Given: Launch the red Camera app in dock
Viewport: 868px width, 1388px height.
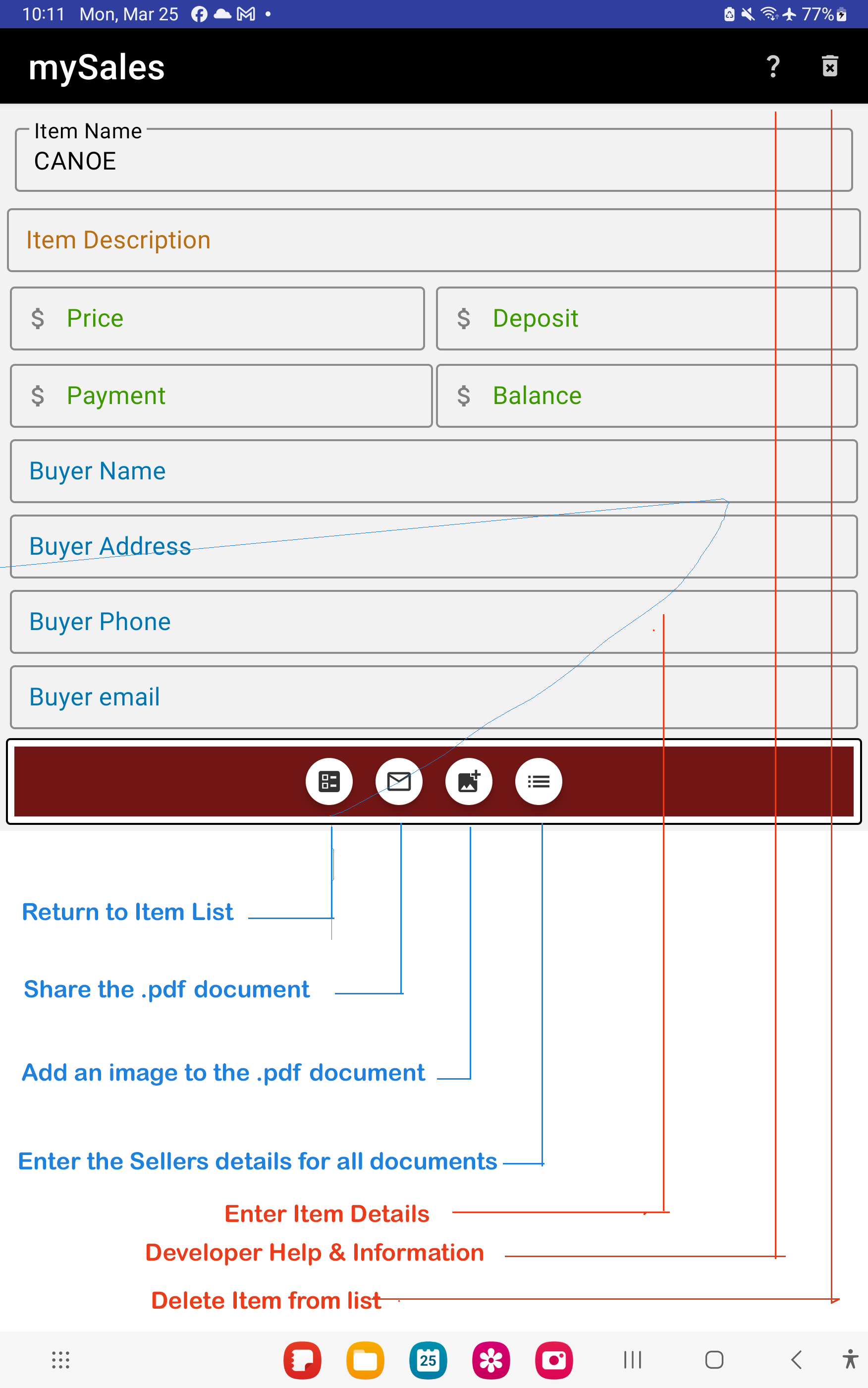Looking at the screenshot, I should tap(554, 1359).
